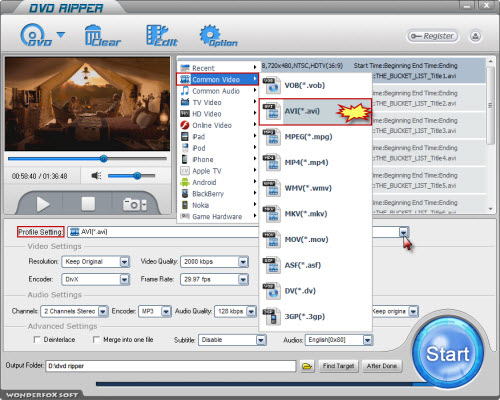
Task: Click the Find Target button
Action: click(x=338, y=366)
